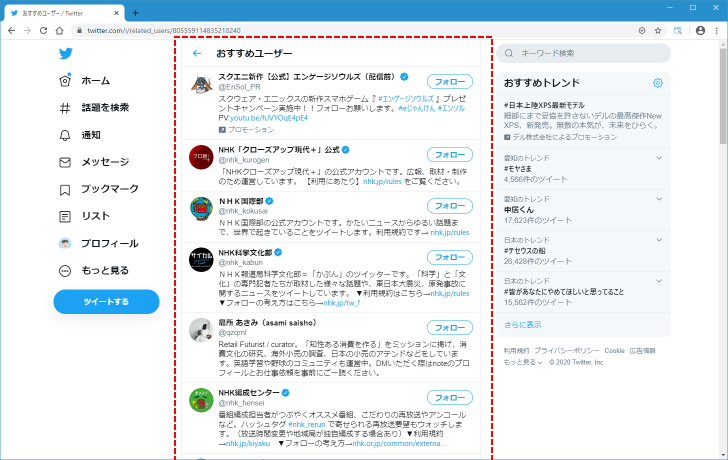Open the エンゲージソウルズ profile avatar
The width and height of the screenshot is (728, 460).
pyautogui.click(x=201, y=84)
